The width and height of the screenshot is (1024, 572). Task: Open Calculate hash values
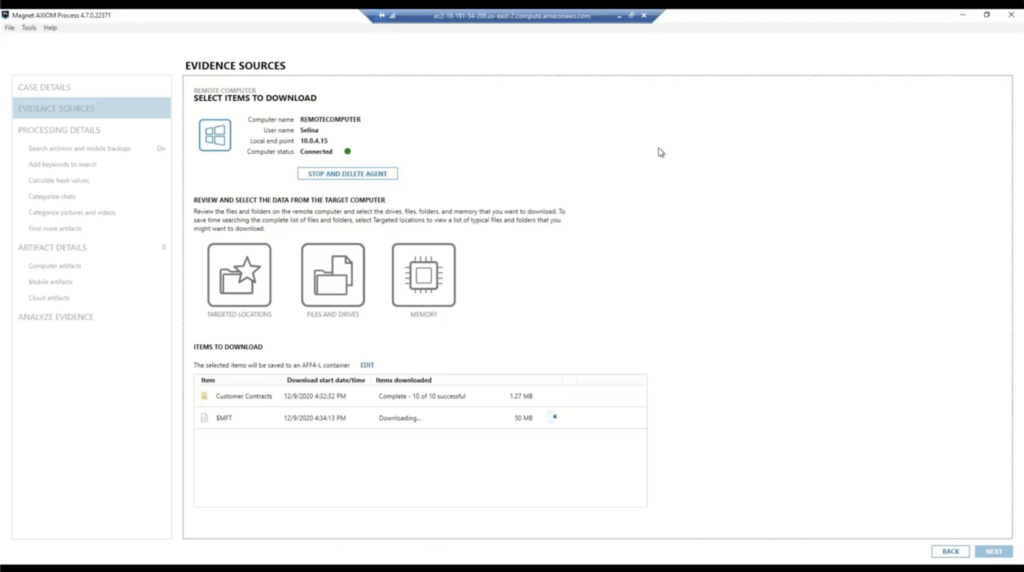(58, 181)
